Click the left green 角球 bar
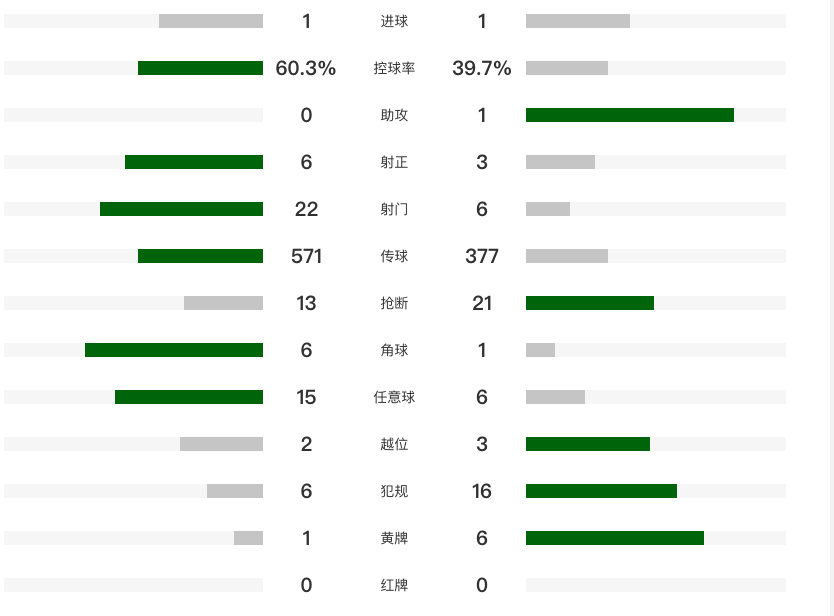Viewport: 834px width, 616px height. [x=174, y=350]
